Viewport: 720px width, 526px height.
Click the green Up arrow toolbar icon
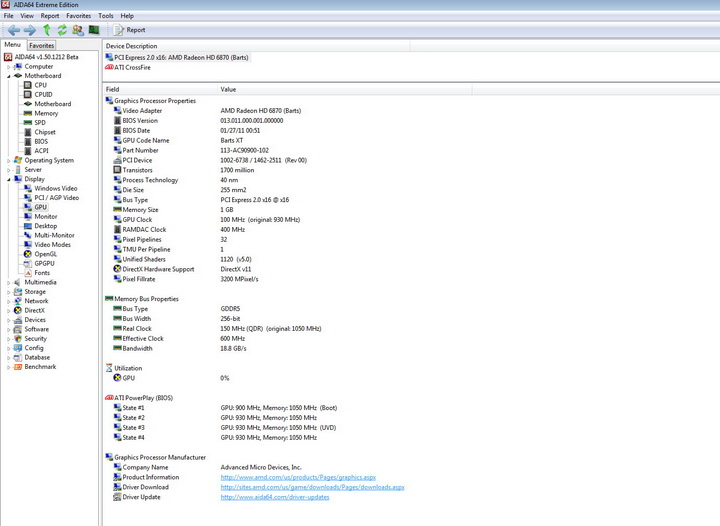click(x=46, y=30)
